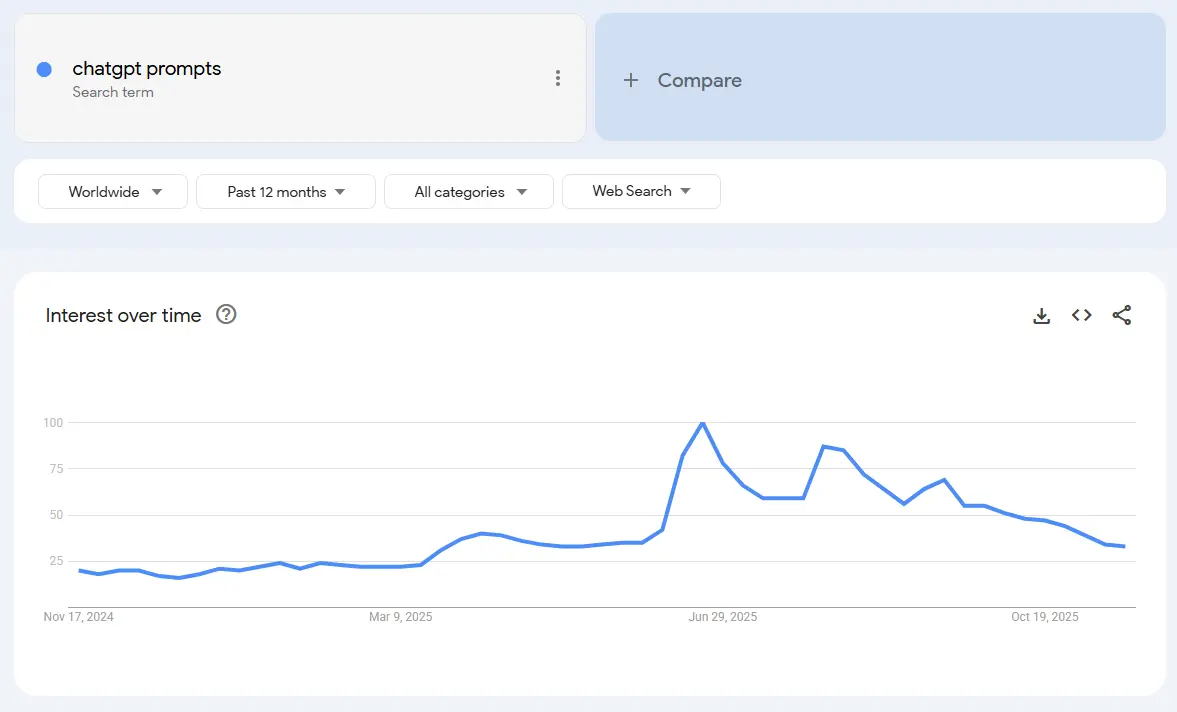Open help for Interest over time
The width and height of the screenshot is (1177, 712).
[227, 315]
